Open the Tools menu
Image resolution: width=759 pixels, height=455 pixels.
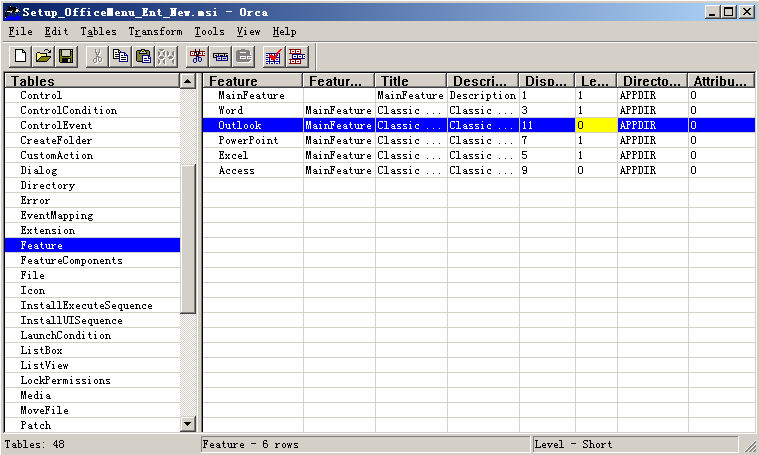point(209,31)
